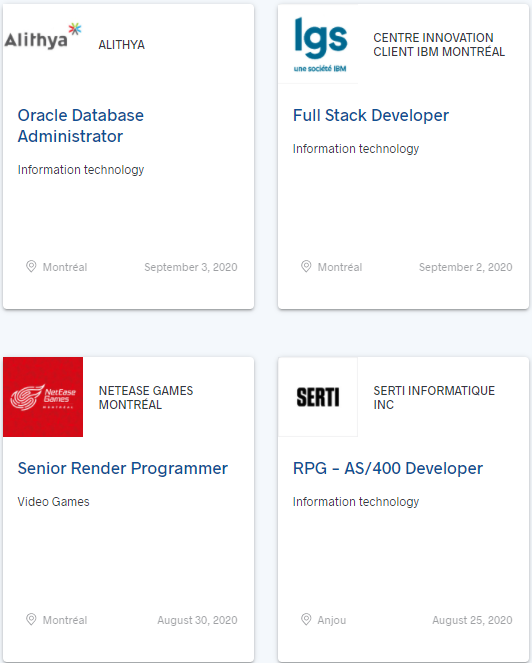Click the August 25, 2020 date
Viewport: 532px width, 663px height.
tap(472, 620)
